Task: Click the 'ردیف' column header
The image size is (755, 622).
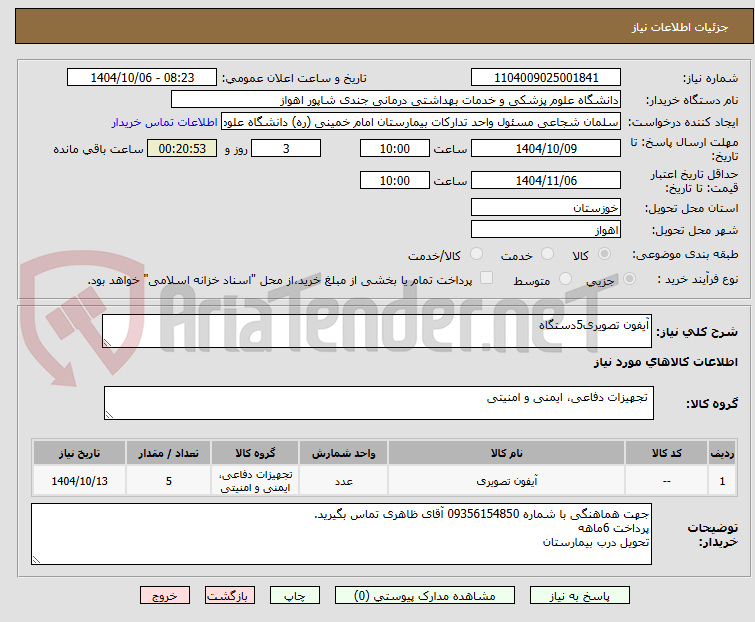Action: coord(722,453)
